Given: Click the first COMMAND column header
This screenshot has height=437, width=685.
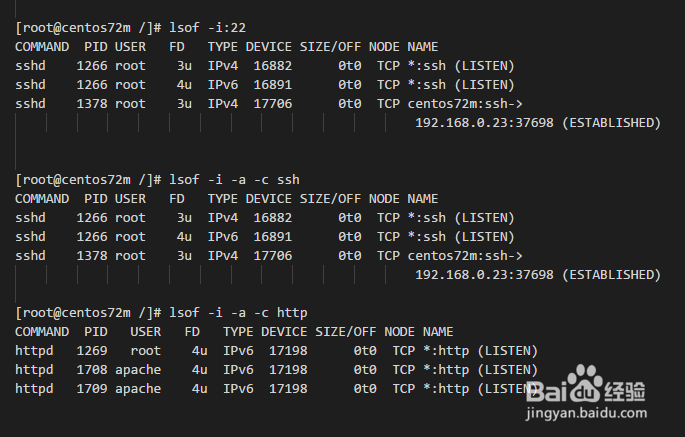Looking at the screenshot, I should coord(42,47).
